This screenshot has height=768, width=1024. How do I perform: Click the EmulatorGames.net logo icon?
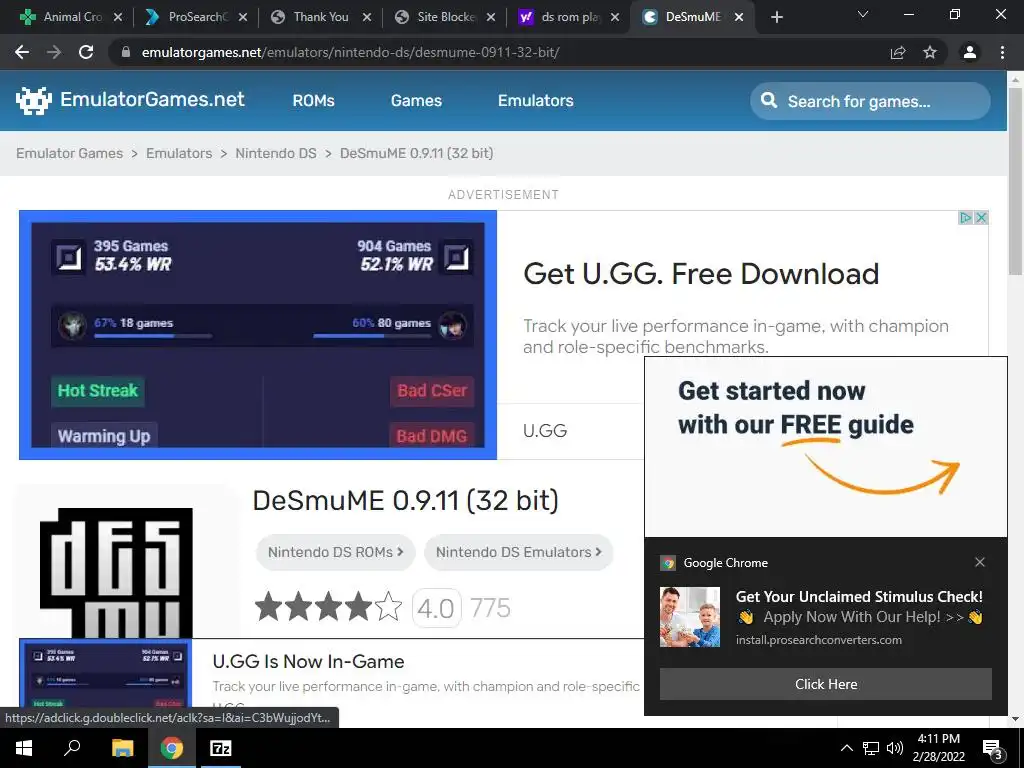33,101
